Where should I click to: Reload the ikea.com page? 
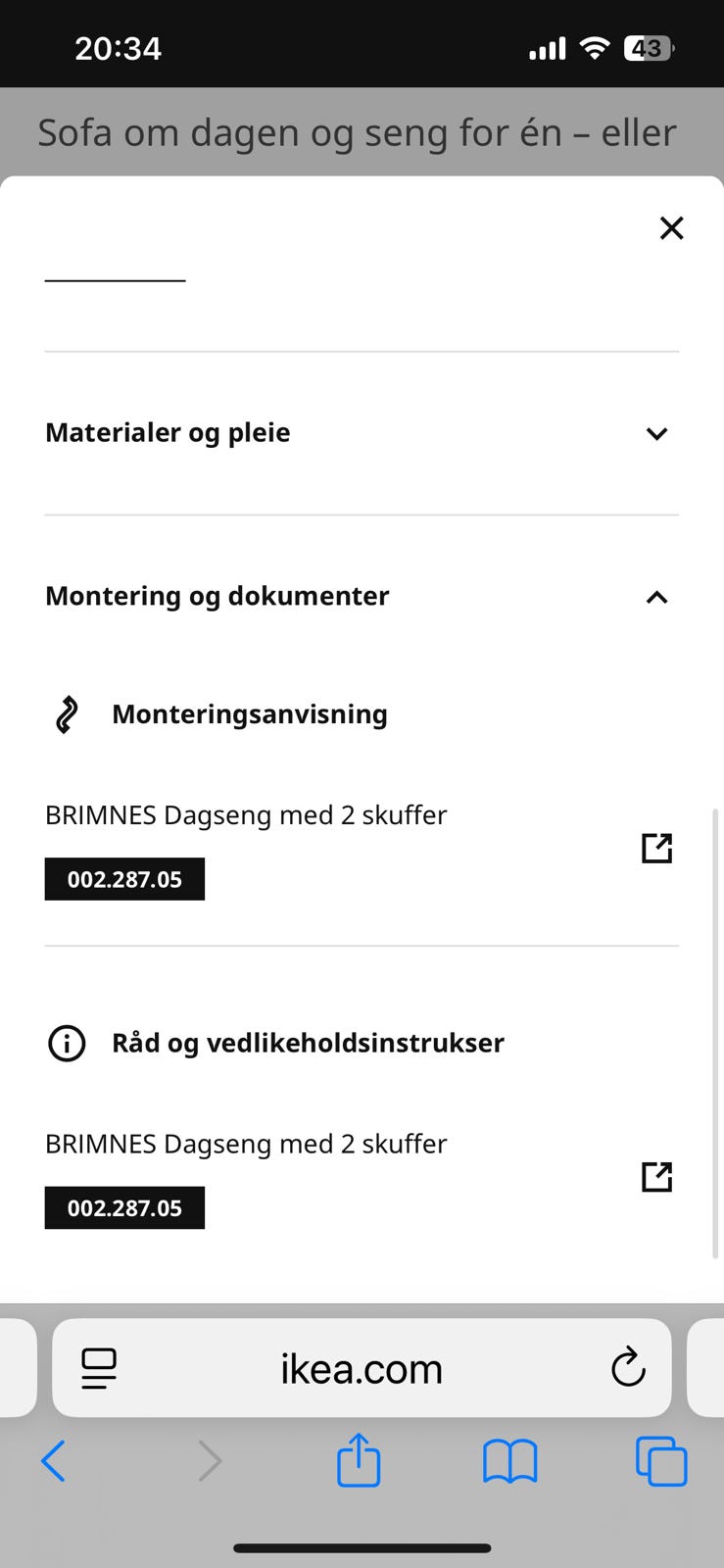click(x=628, y=1367)
